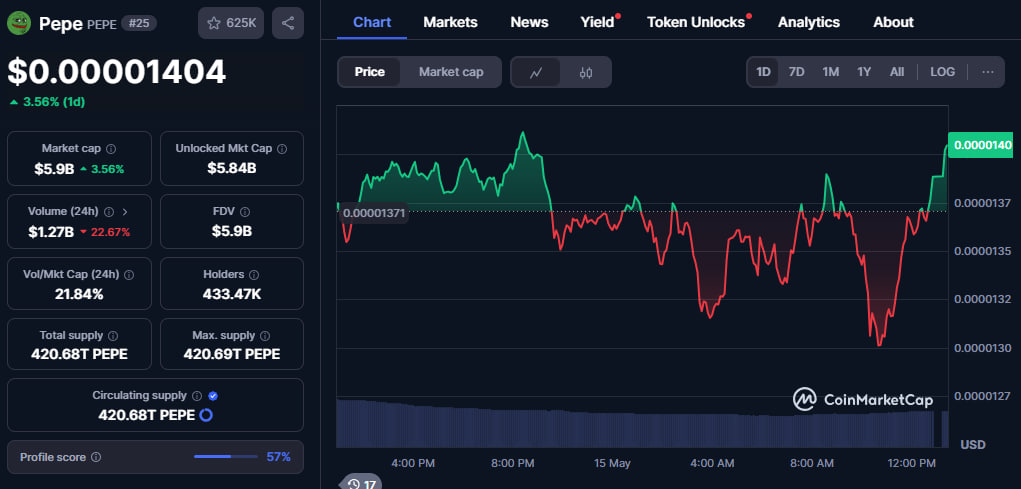Open the About tab
This screenshot has width=1021, height=489.
[x=893, y=22]
